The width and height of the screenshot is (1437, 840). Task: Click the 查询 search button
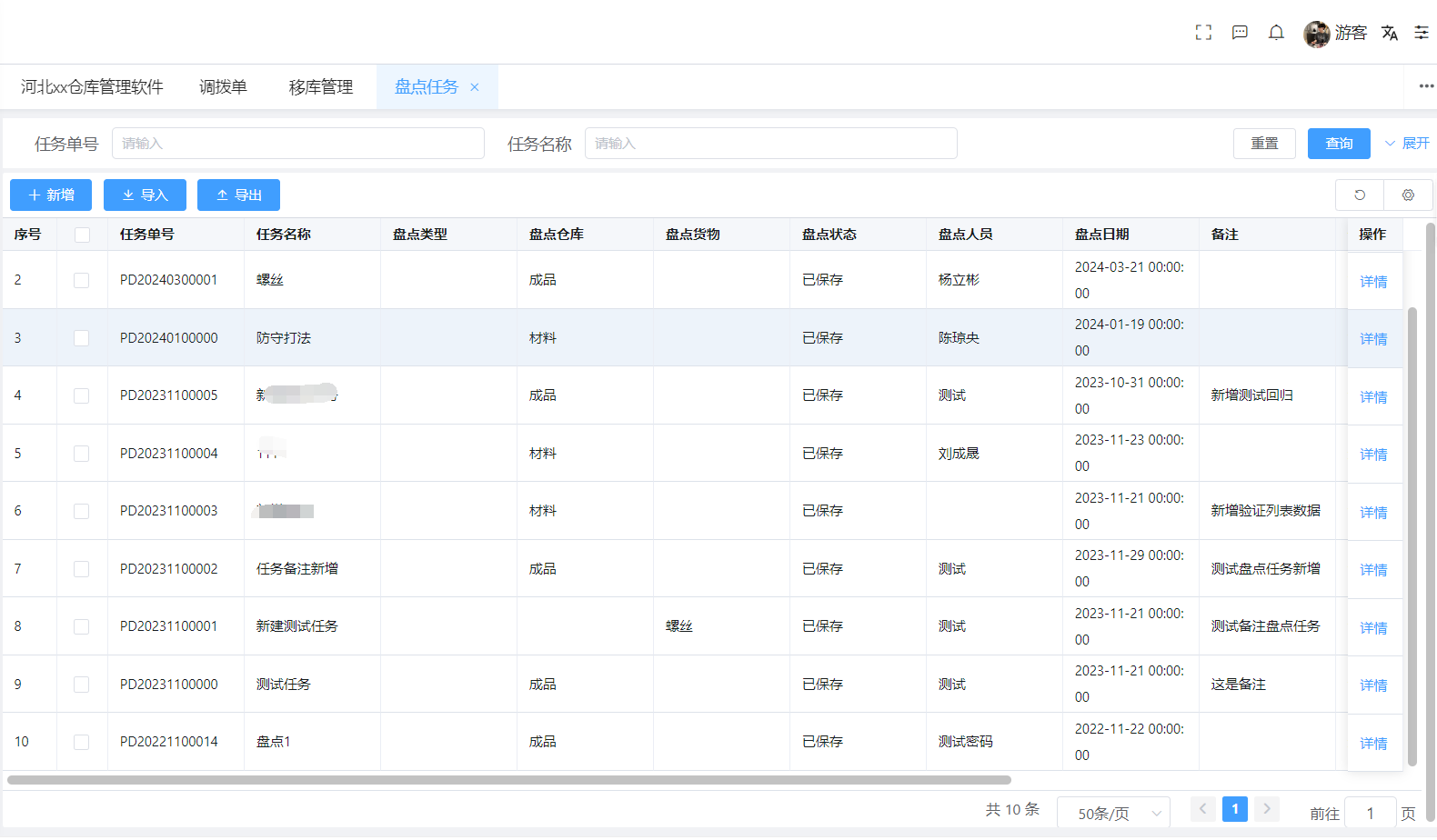point(1339,144)
